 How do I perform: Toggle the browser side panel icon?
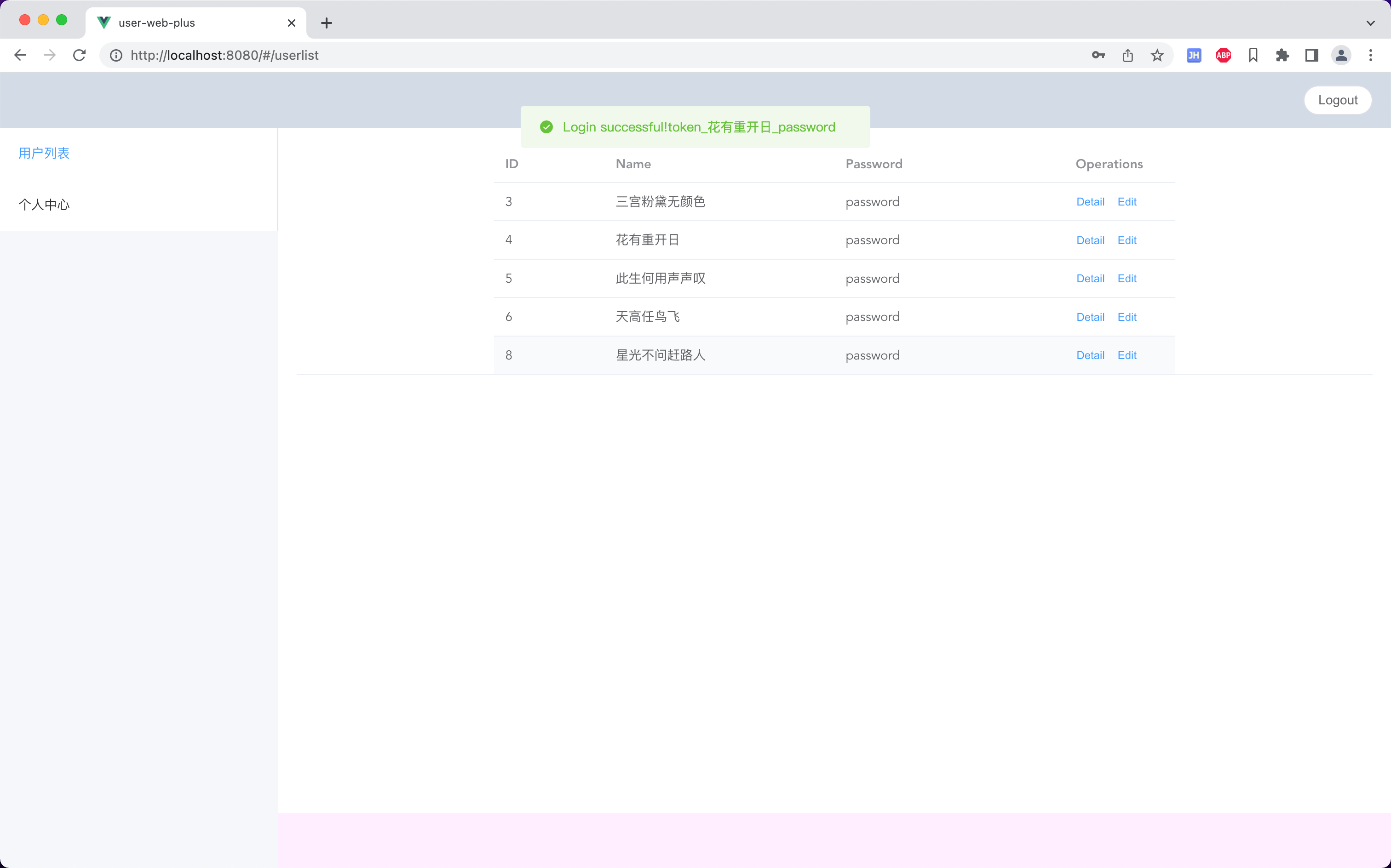[x=1312, y=55]
